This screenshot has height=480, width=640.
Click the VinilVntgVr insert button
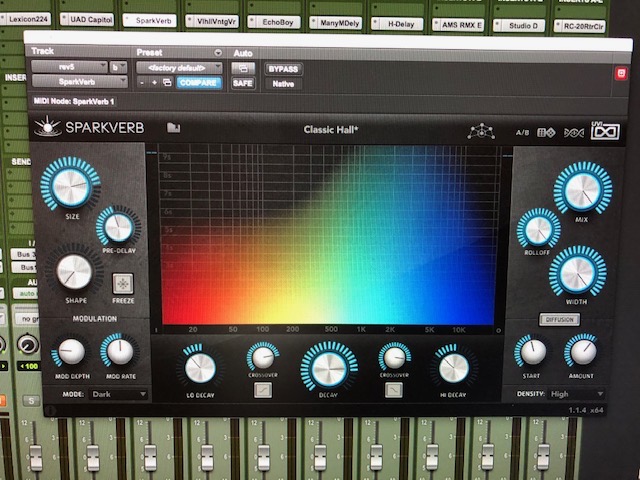212,21
